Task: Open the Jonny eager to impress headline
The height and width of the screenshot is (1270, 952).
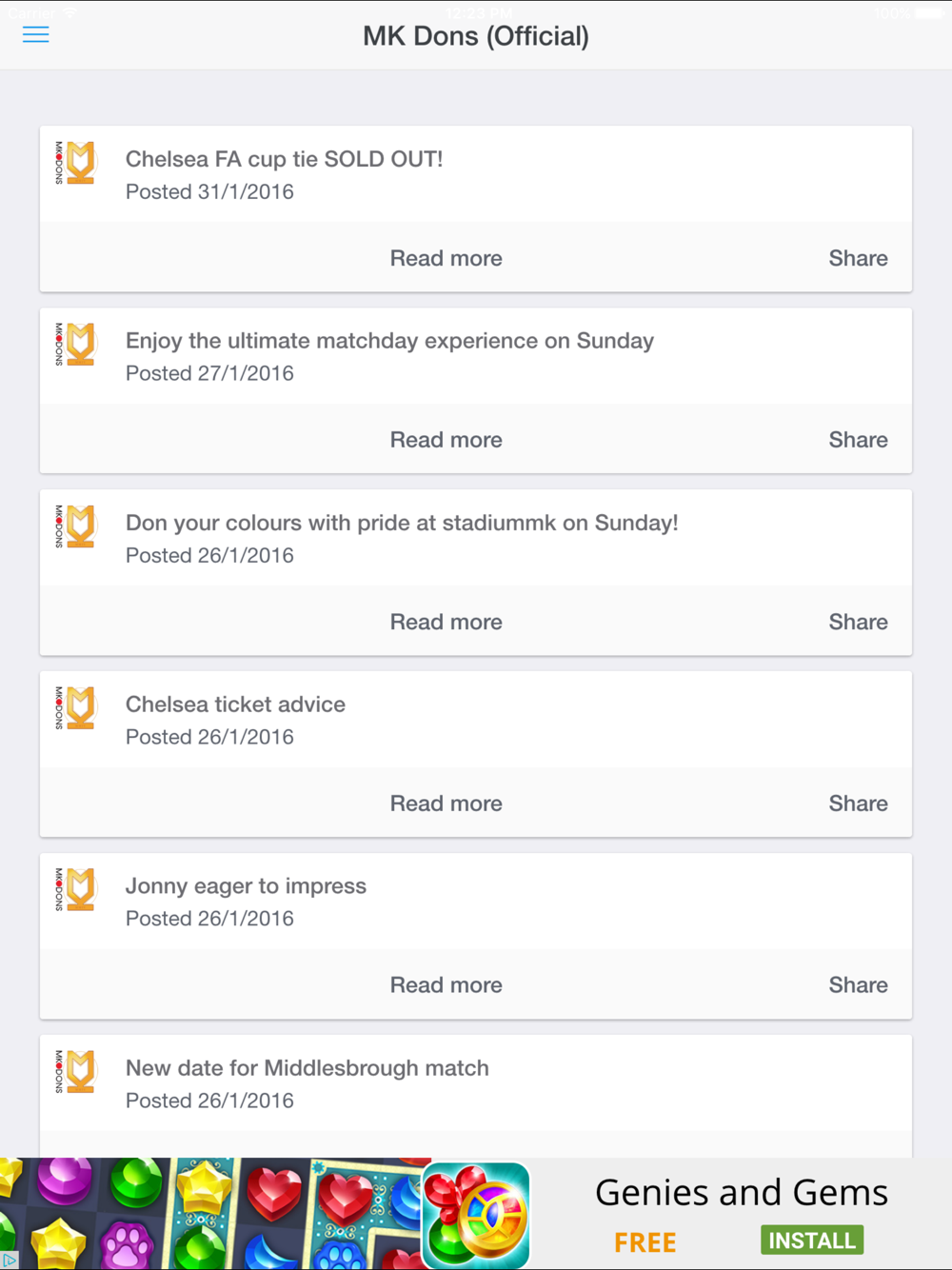Action: click(246, 886)
